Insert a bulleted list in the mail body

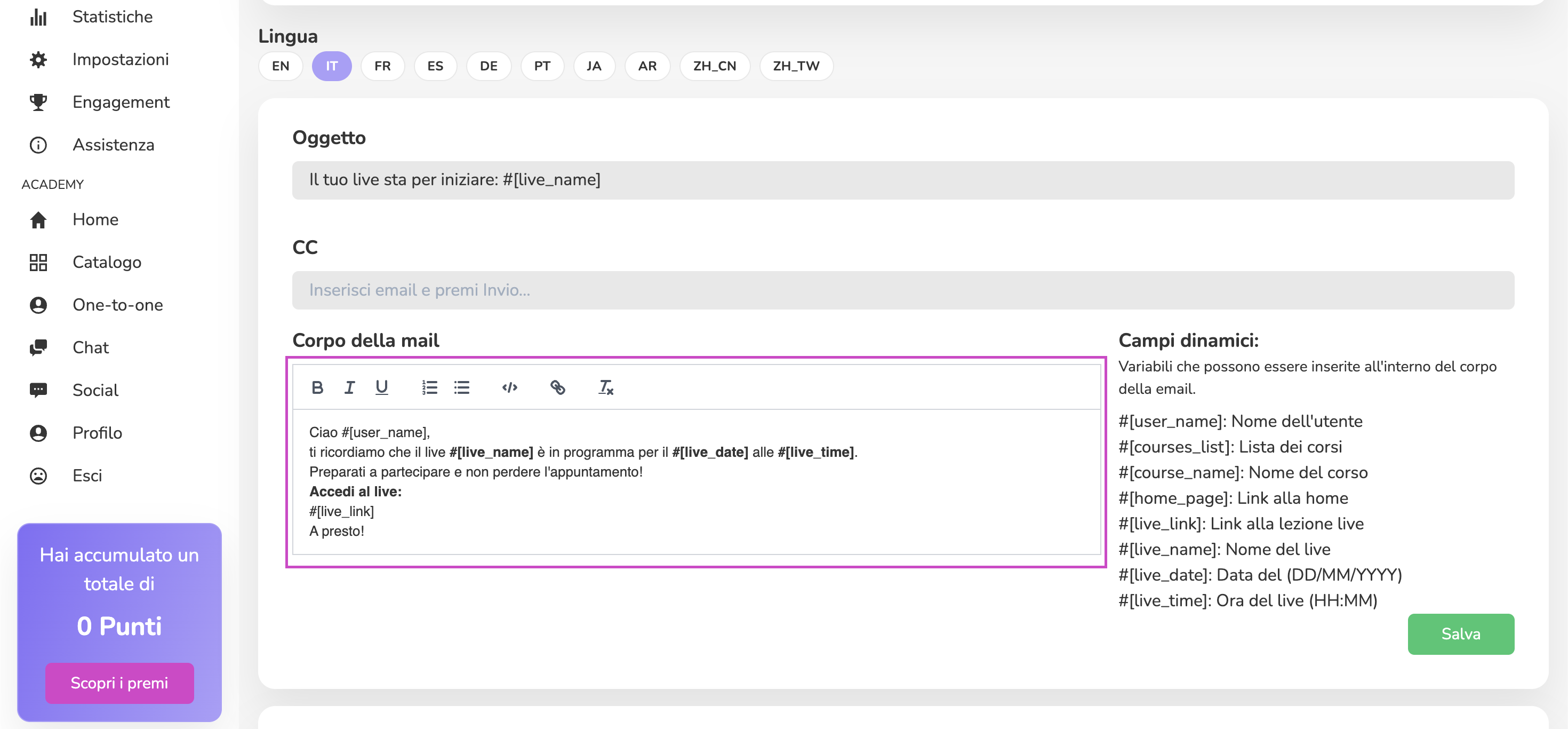coord(462,387)
